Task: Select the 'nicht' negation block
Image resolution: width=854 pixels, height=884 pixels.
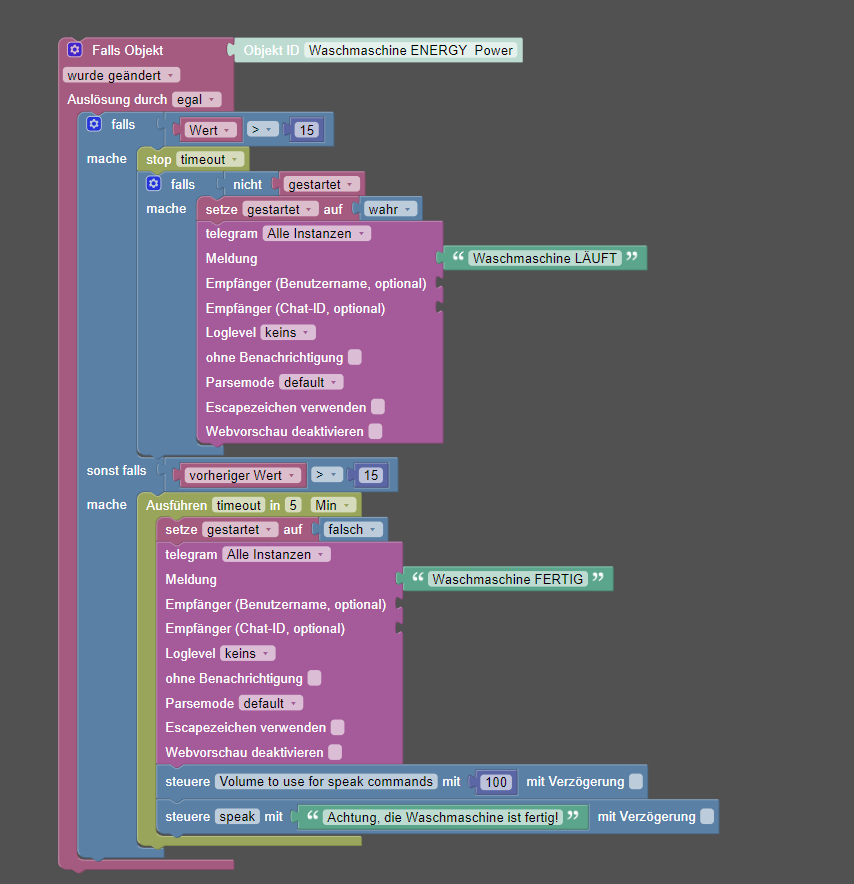Action: (247, 184)
